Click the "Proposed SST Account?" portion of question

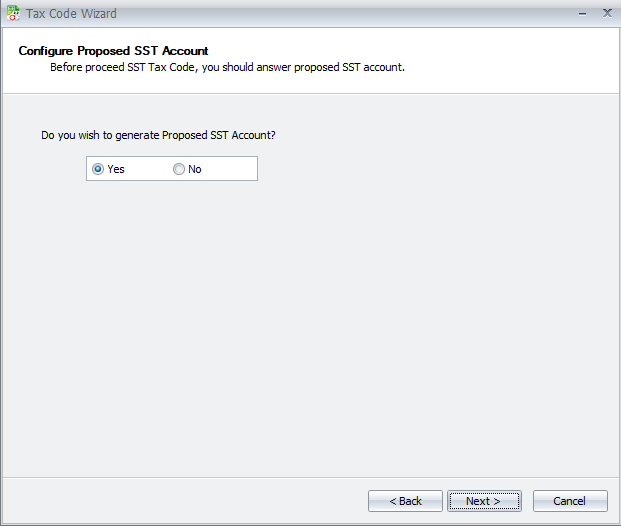[219, 135]
